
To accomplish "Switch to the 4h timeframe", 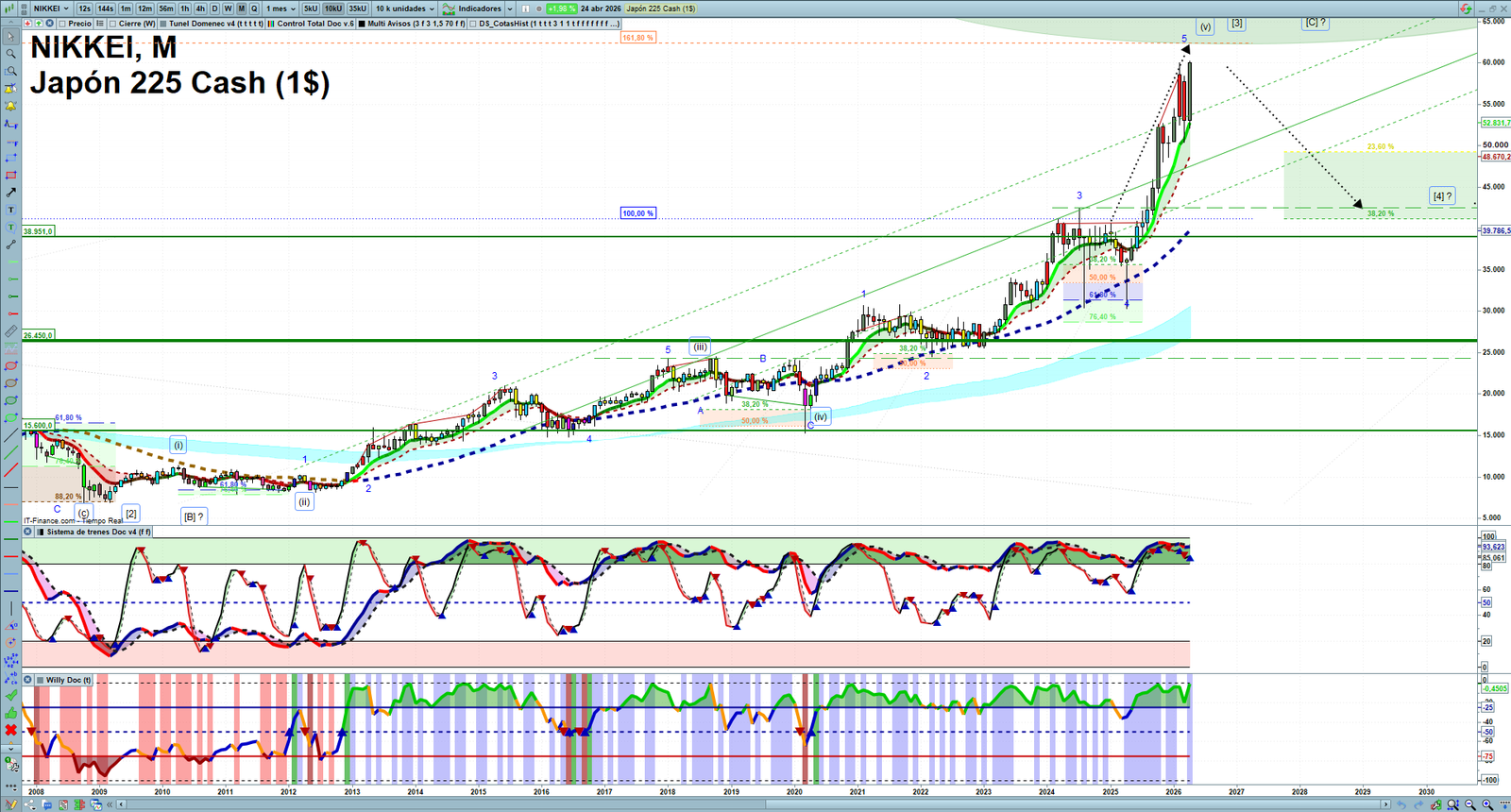I will 200,8.
